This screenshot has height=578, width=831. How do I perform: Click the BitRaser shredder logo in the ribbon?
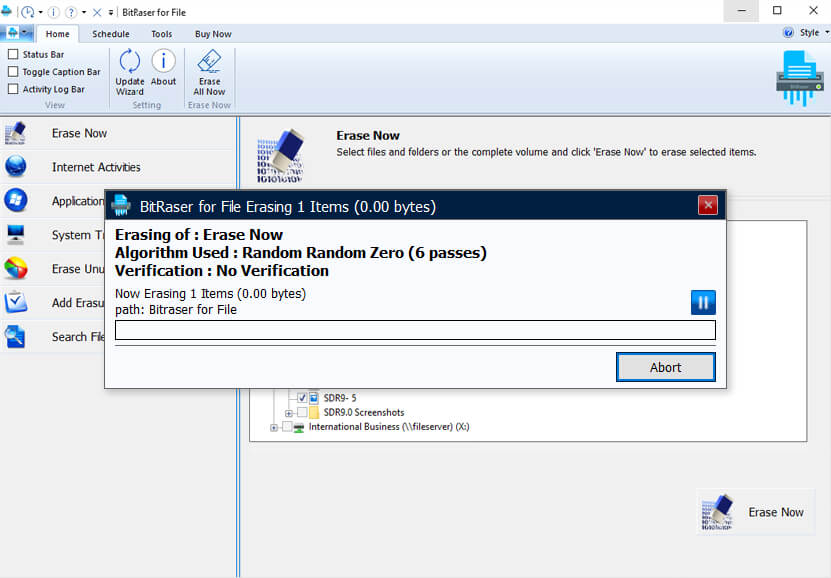[x=800, y=78]
